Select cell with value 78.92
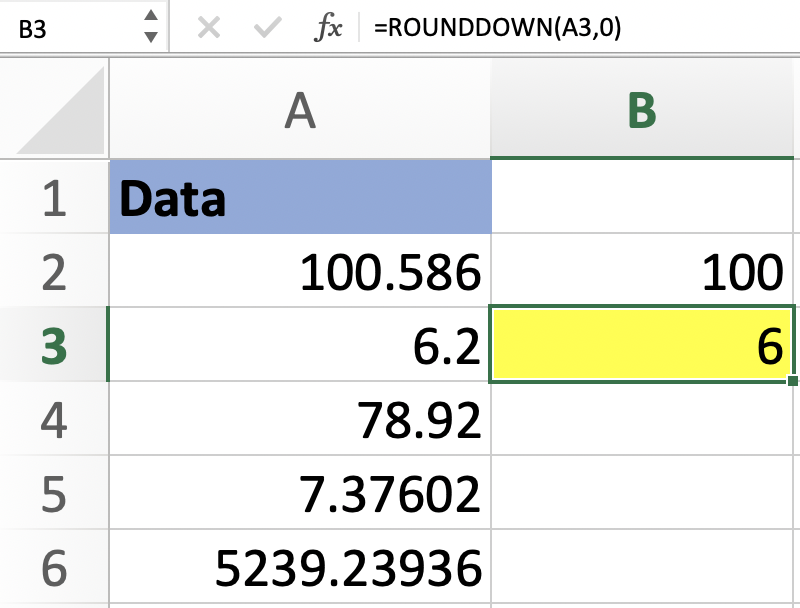 [300, 419]
